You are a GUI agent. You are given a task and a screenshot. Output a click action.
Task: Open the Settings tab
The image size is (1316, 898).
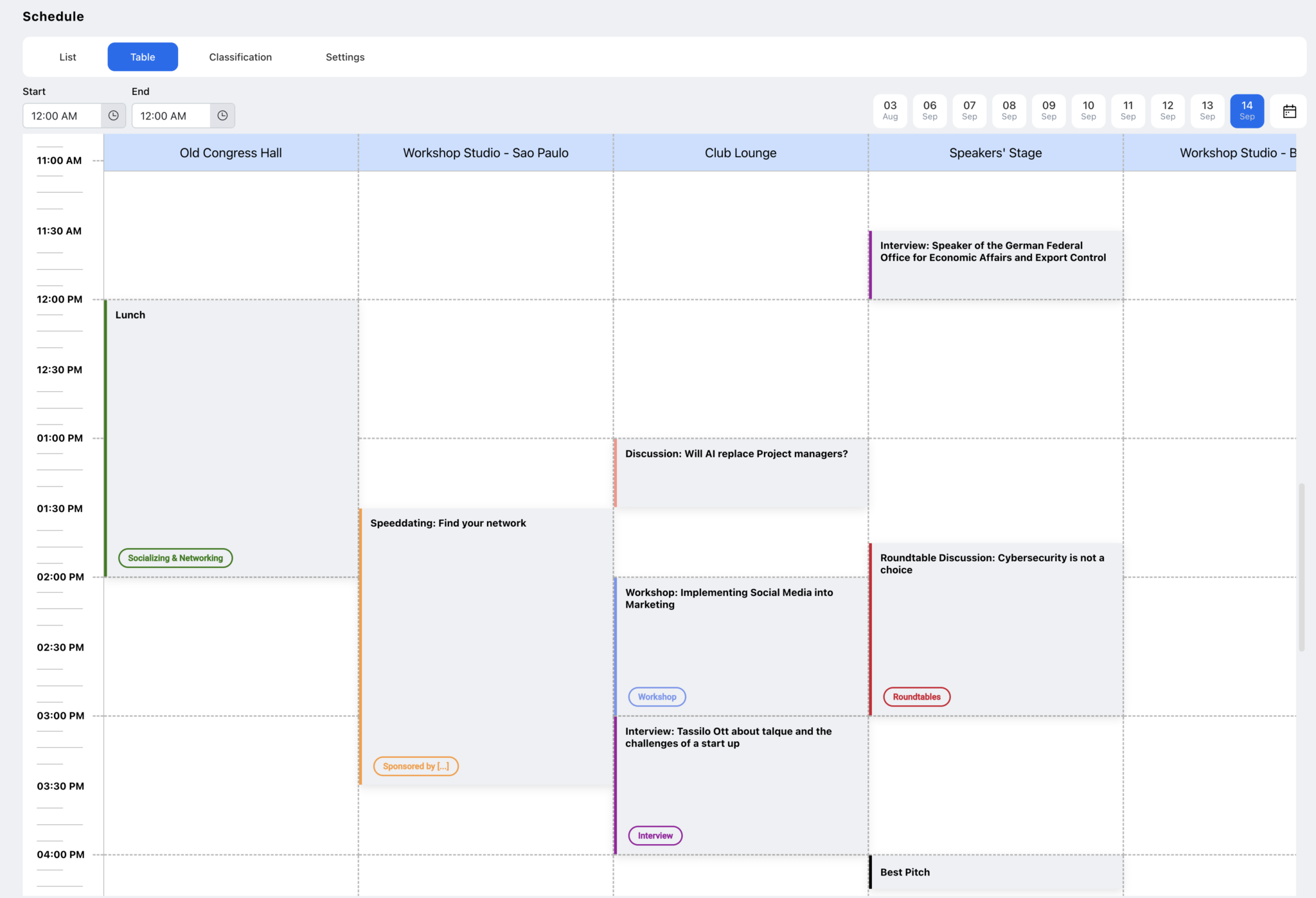(345, 57)
